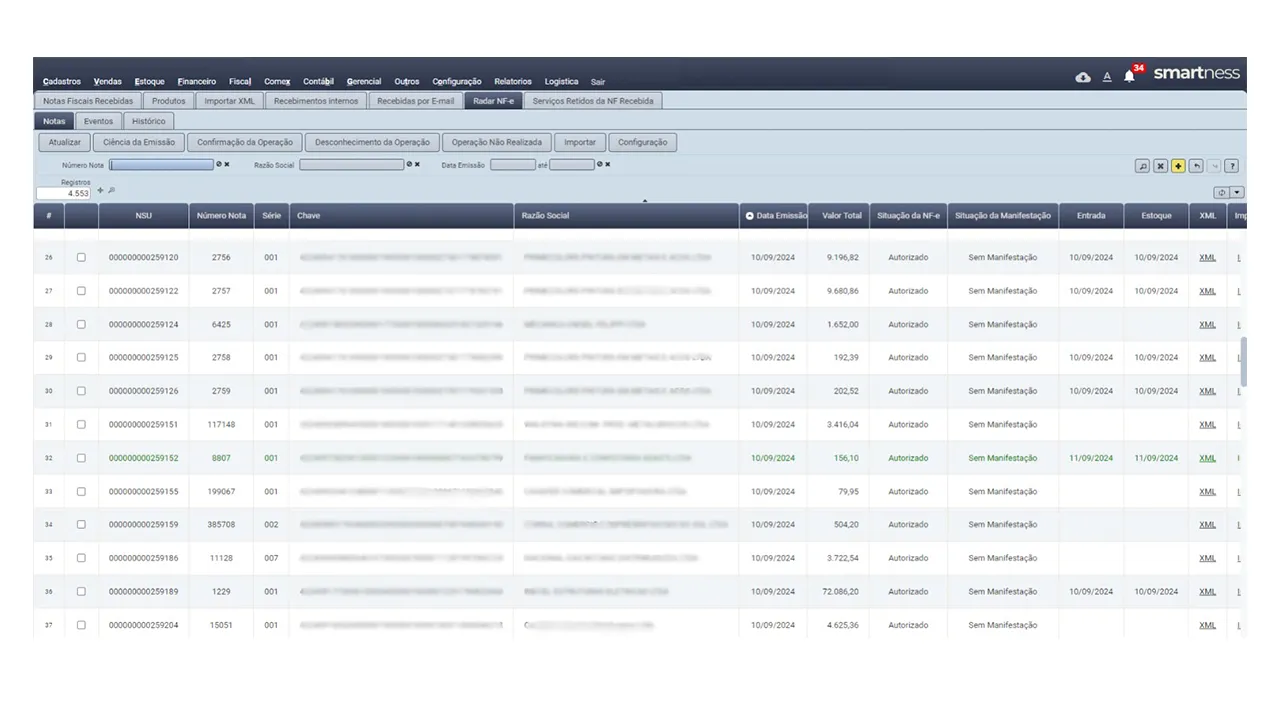
Task: Click the font size A icon
Action: (1107, 77)
